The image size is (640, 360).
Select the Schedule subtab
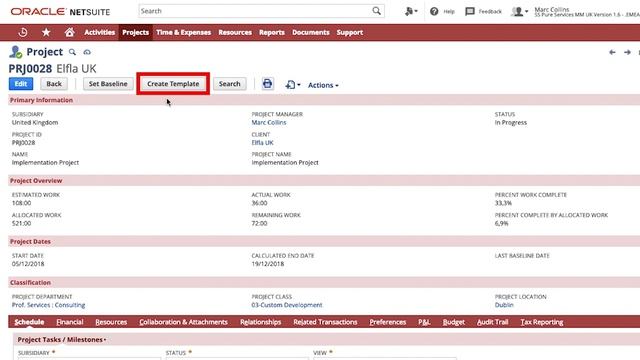[29, 322]
